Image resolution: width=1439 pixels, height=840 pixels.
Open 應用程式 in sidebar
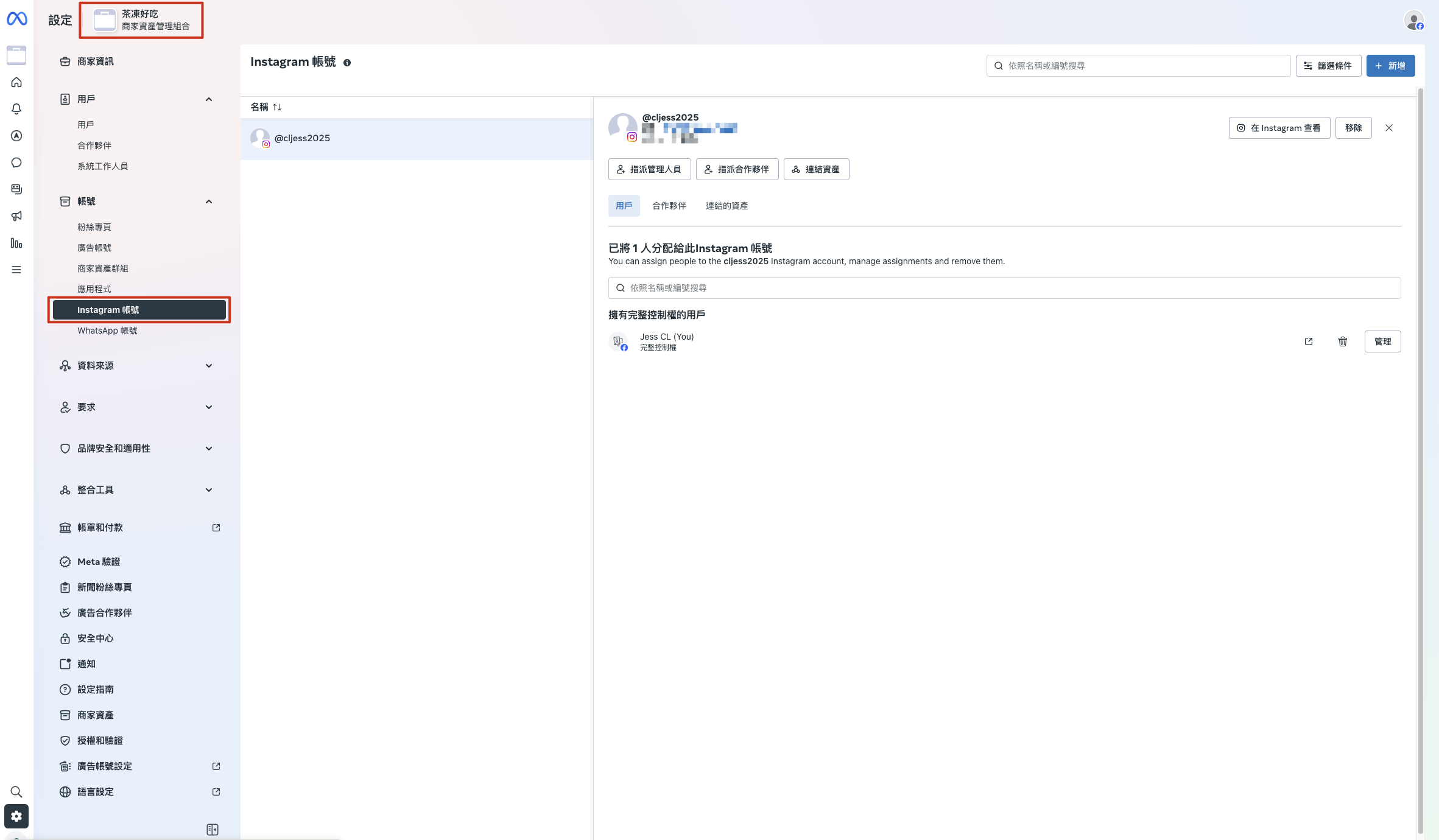pyautogui.click(x=94, y=289)
